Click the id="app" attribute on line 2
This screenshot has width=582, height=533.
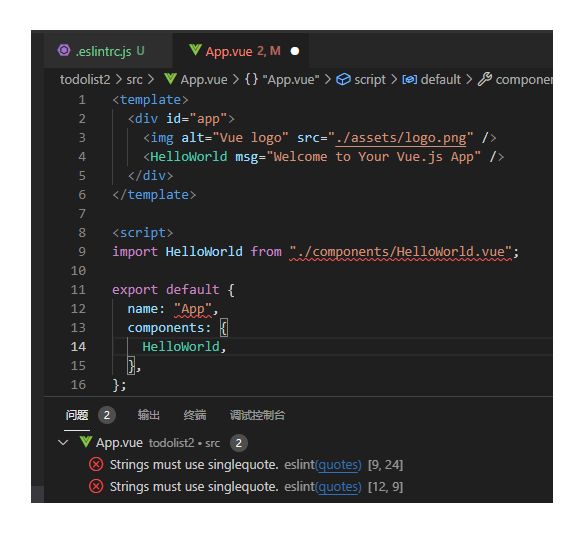click(196, 119)
